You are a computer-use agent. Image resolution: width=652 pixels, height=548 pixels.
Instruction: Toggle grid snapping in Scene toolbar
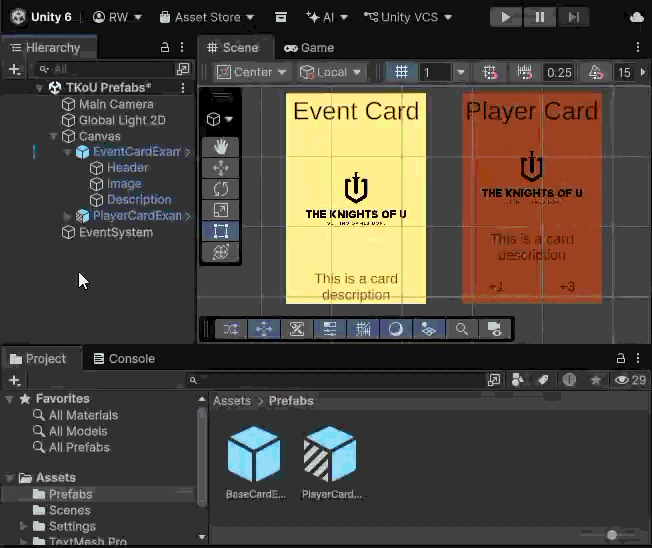point(490,72)
